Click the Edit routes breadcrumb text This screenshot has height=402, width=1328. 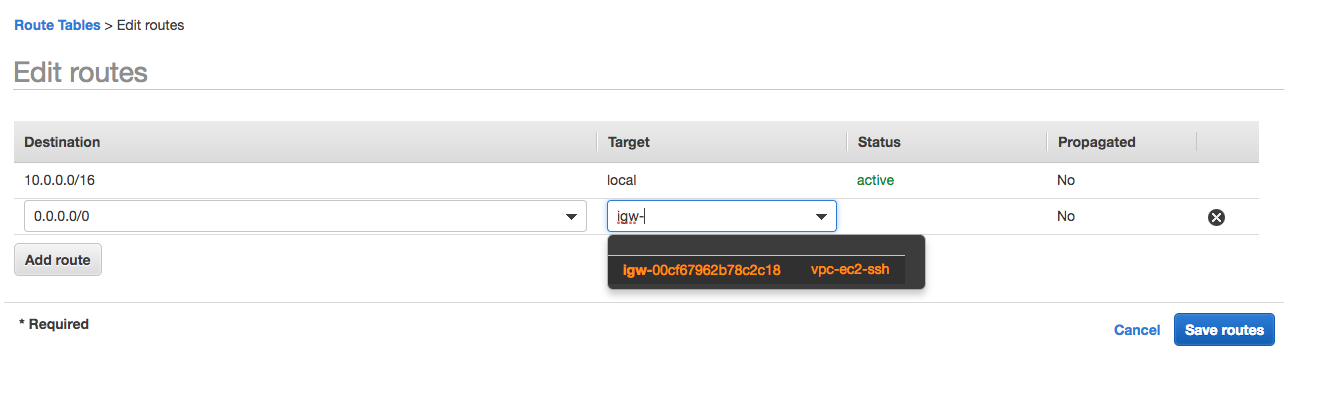pyautogui.click(x=150, y=25)
